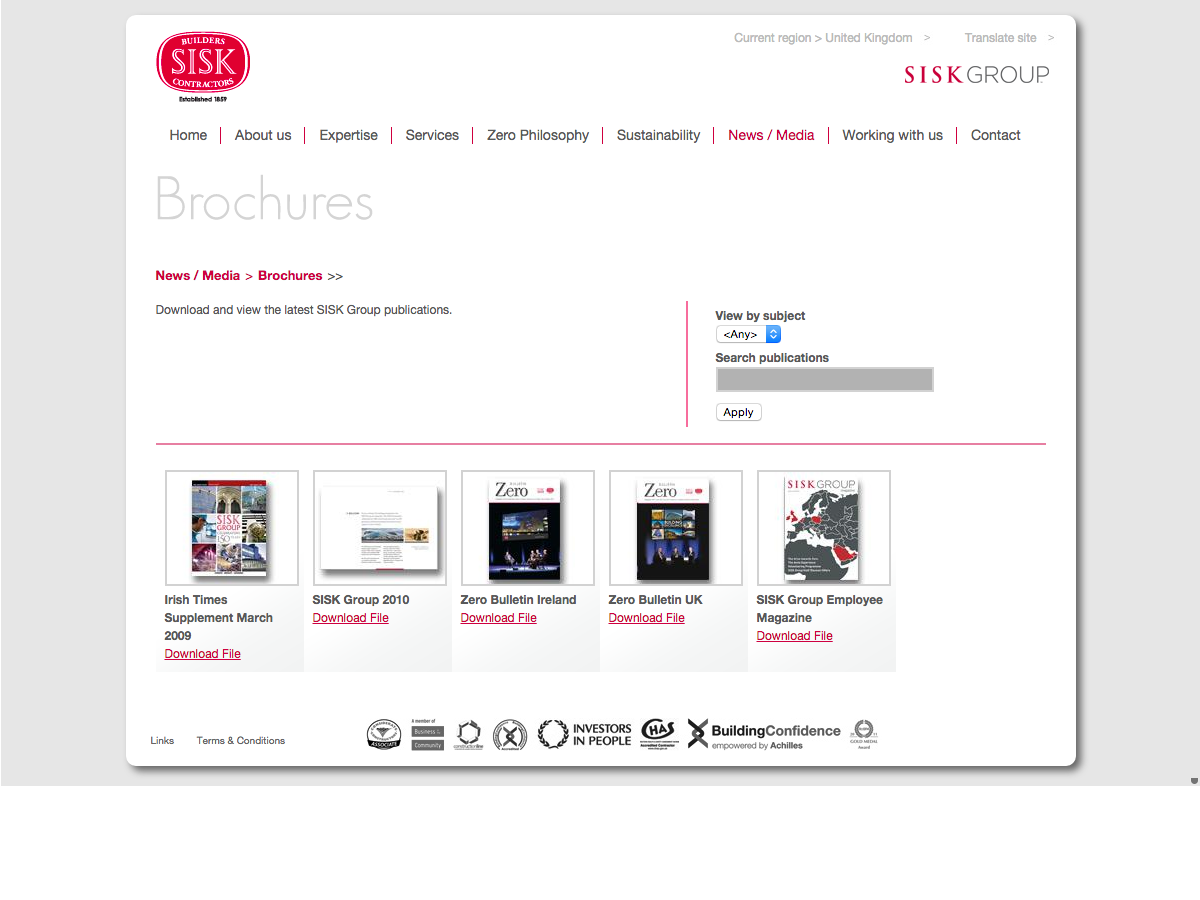Open the Links footer link
The height and width of the screenshot is (900, 1200).
(x=162, y=741)
